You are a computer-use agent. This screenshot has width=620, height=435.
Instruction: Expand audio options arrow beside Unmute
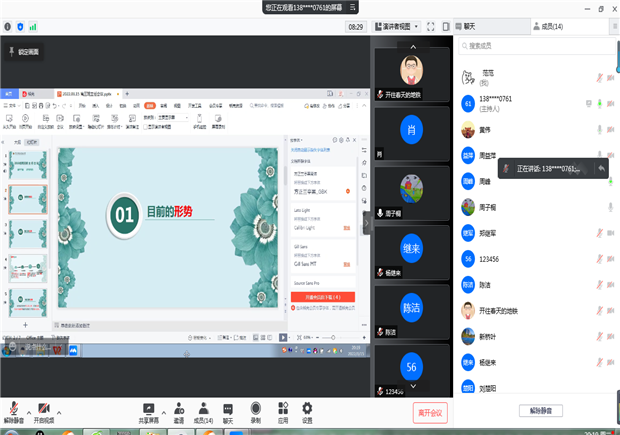pos(28,412)
